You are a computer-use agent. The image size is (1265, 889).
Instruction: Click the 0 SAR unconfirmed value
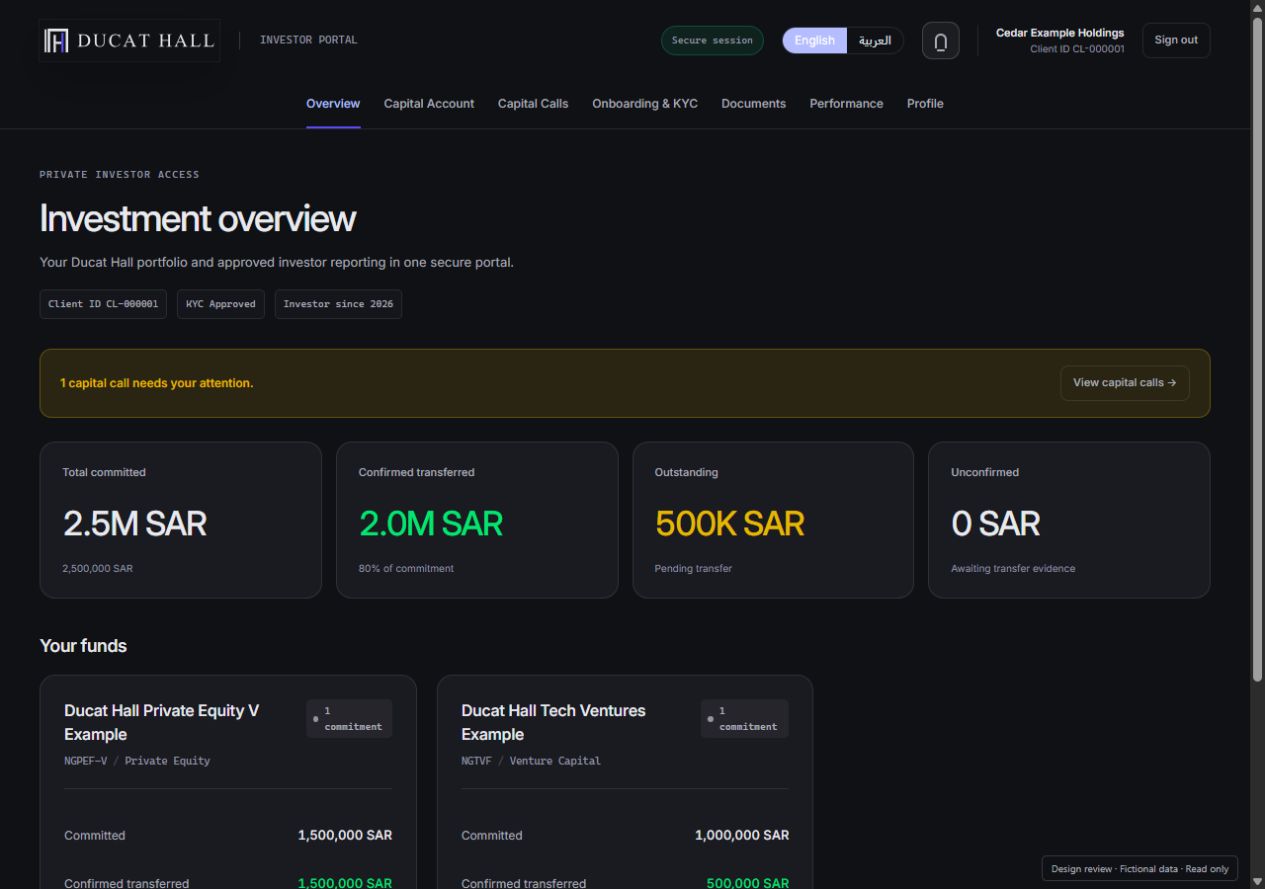coord(995,523)
